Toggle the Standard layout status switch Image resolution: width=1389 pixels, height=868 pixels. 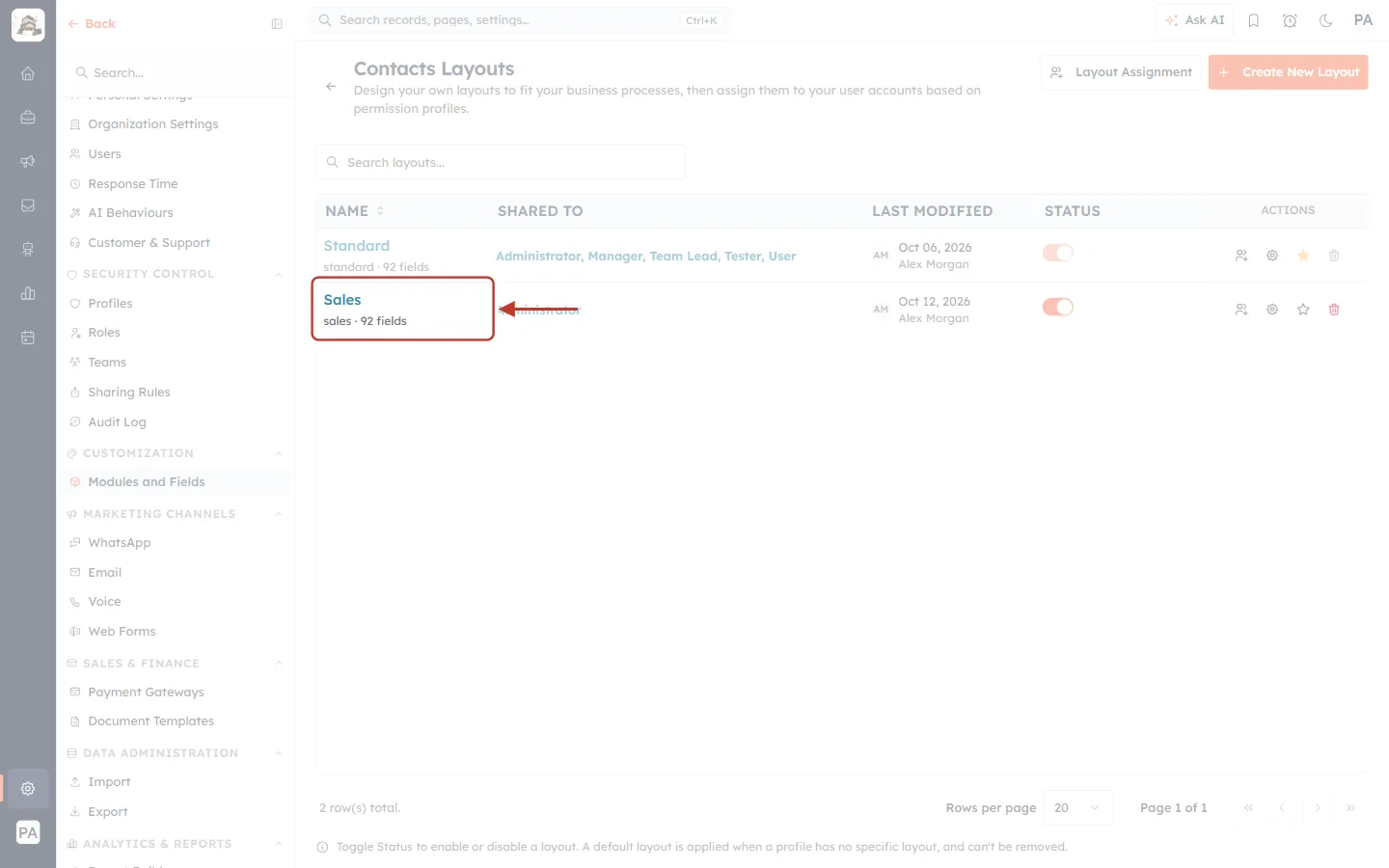(1058, 253)
